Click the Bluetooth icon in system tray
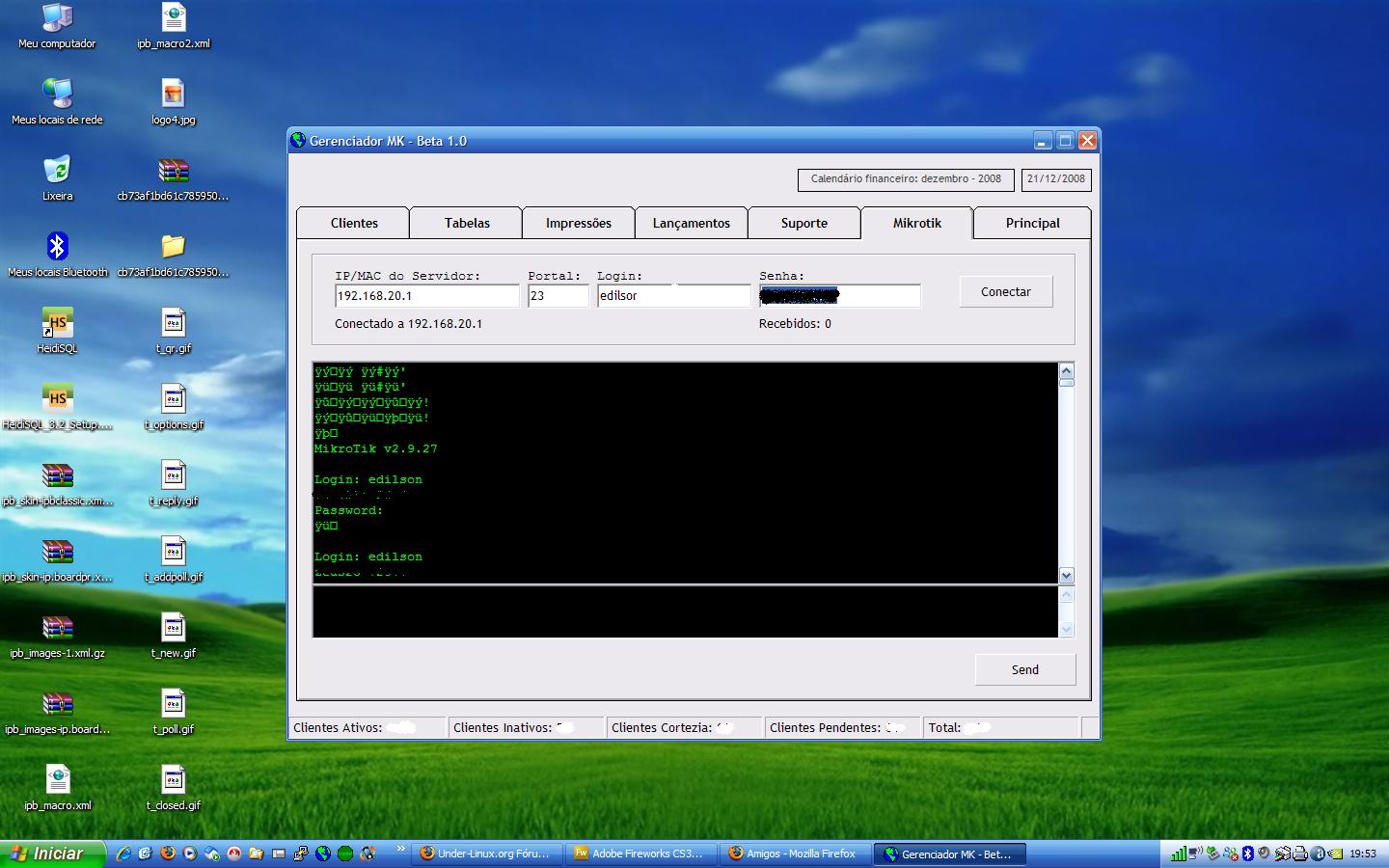Image resolution: width=1389 pixels, height=868 pixels. [x=1247, y=854]
